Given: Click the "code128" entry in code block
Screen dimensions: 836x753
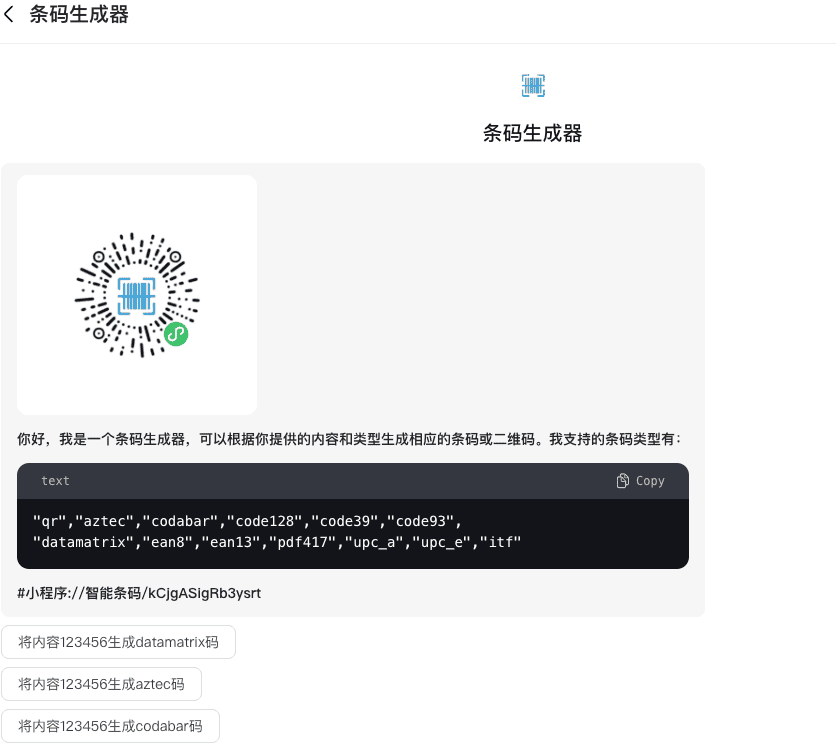Looking at the screenshot, I should (267, 521).
